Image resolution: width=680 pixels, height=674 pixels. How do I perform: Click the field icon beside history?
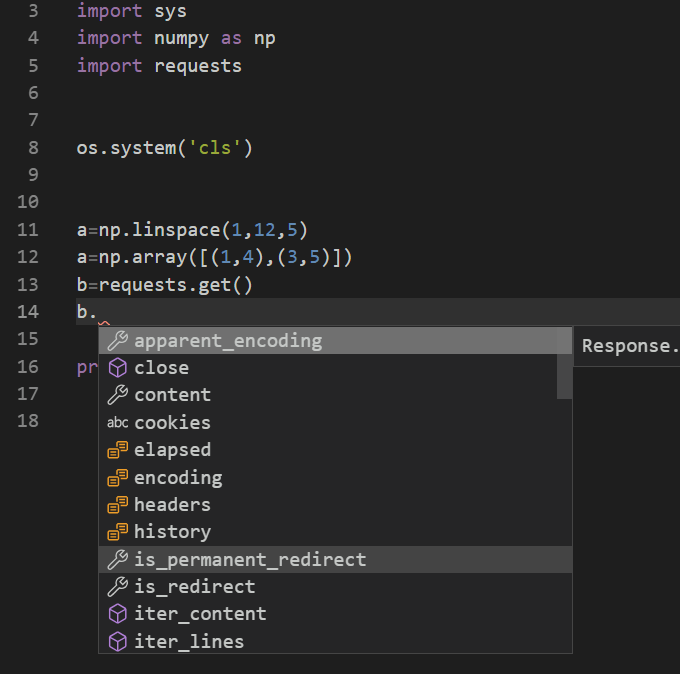118,532
